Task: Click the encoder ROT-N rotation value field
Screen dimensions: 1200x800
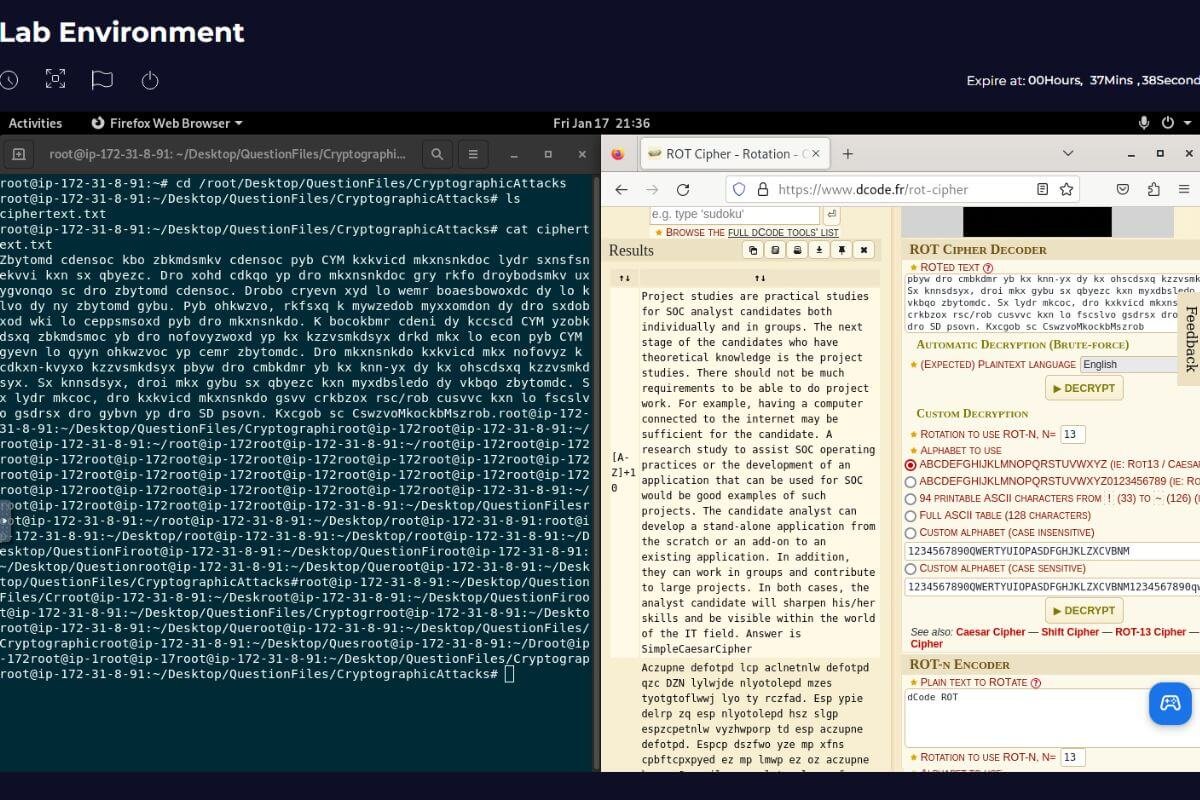Action: (x=1073, y=757)
